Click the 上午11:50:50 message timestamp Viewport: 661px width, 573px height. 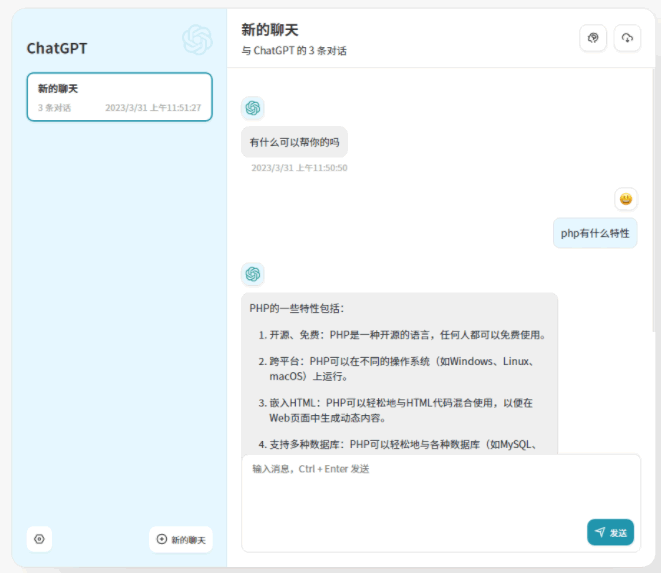point(299,168)
